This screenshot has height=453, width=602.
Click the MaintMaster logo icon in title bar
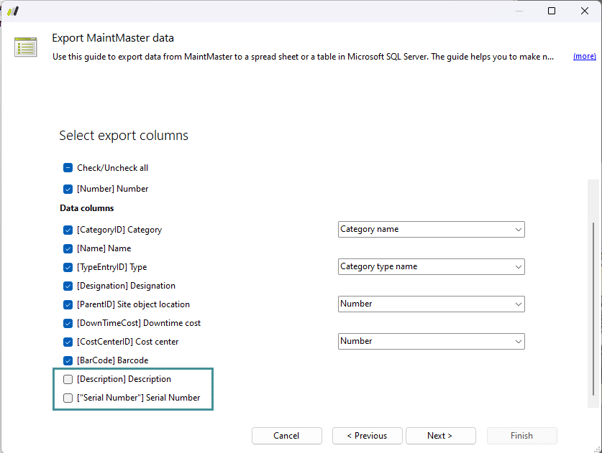point(13,11)
